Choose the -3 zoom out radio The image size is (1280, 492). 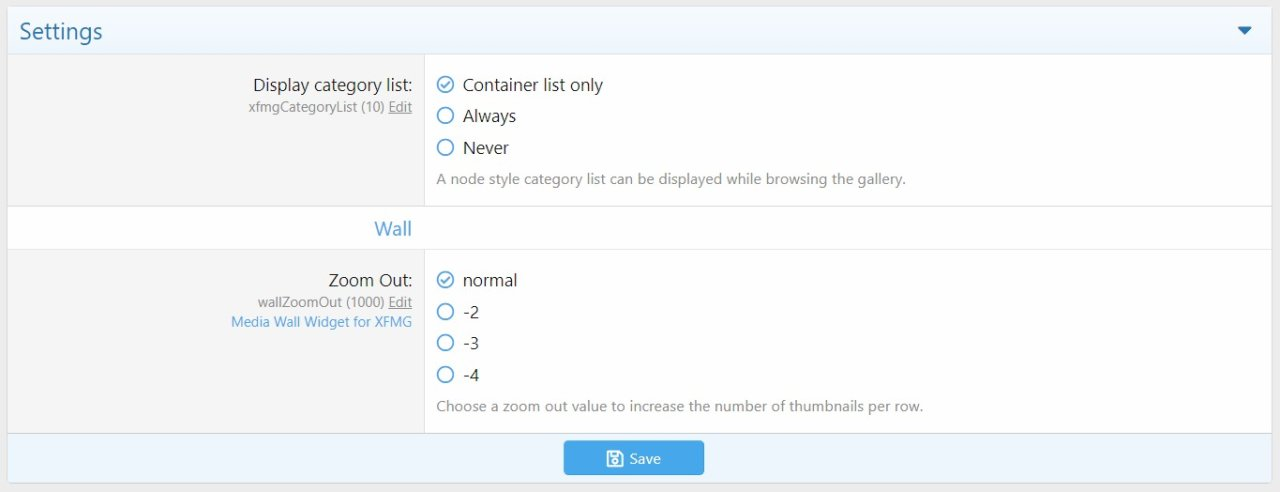tap(446, 343)
